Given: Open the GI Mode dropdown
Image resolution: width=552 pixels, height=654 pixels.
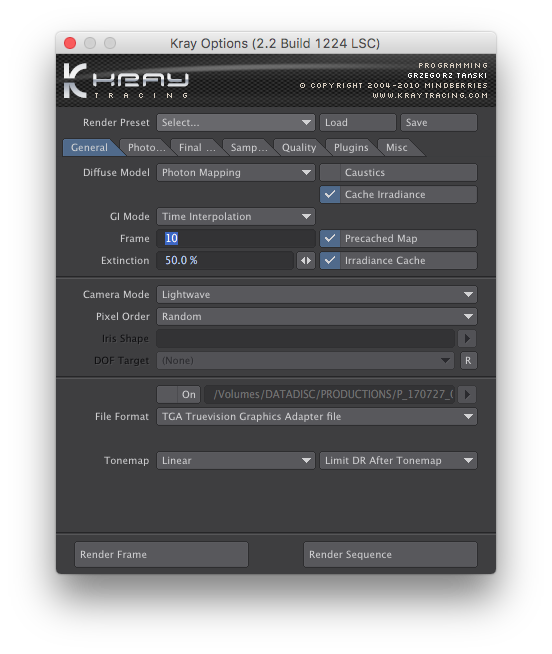Looking at the screenshot, I should (236, 216).
